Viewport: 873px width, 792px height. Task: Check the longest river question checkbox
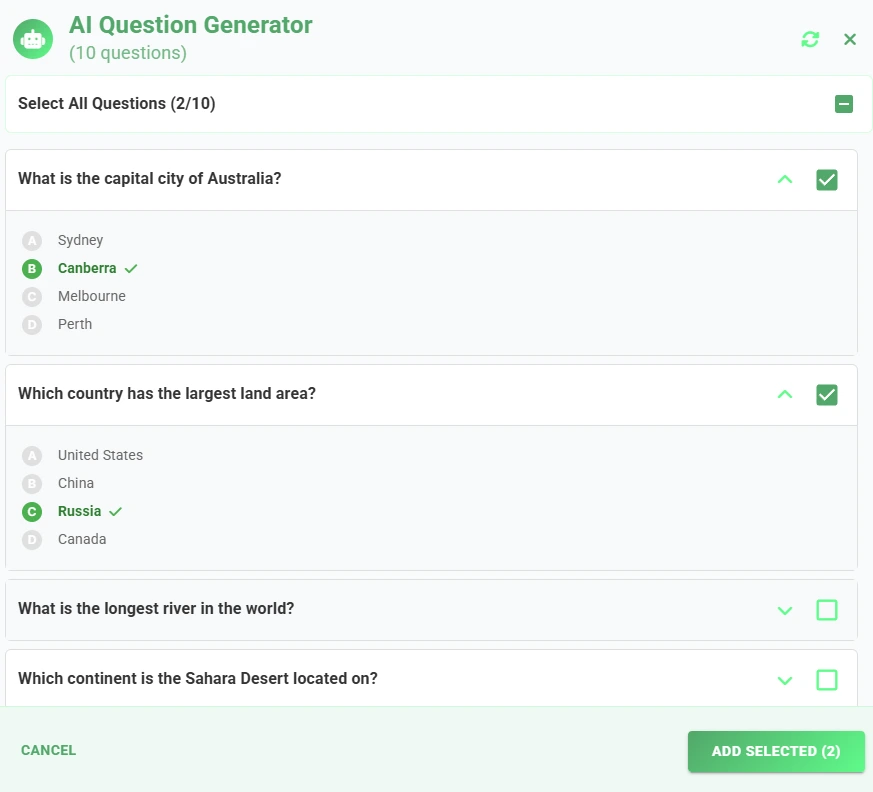tap(826, 610)
